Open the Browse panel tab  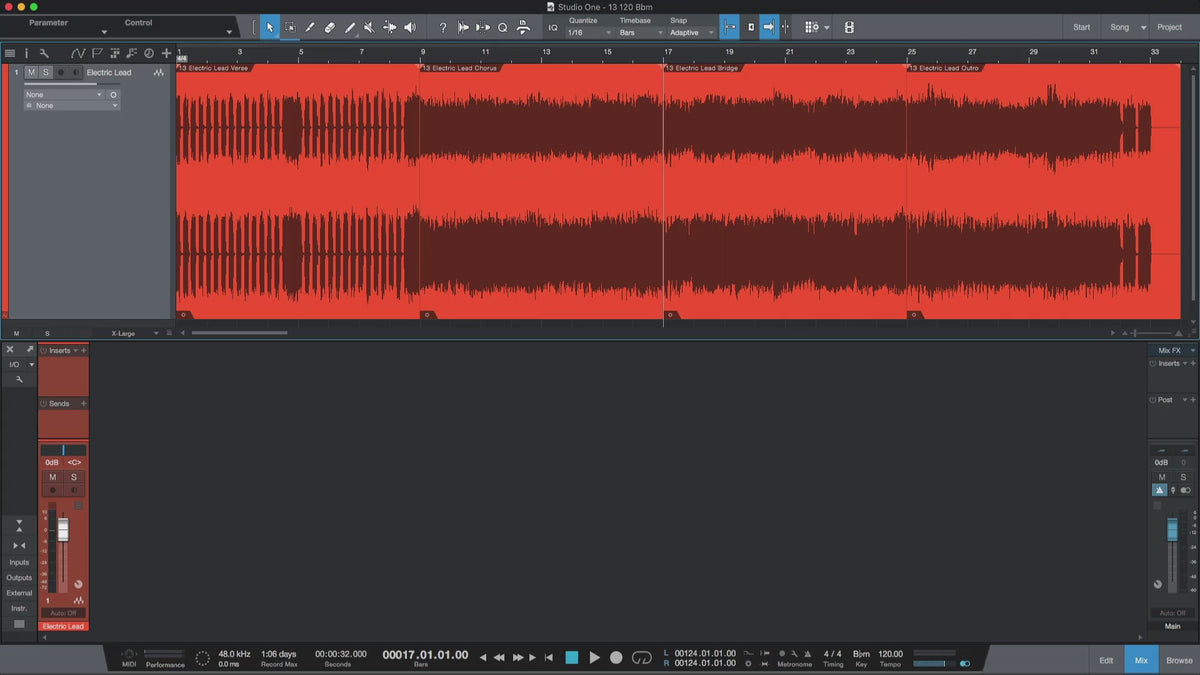(x=1179, y=660)
